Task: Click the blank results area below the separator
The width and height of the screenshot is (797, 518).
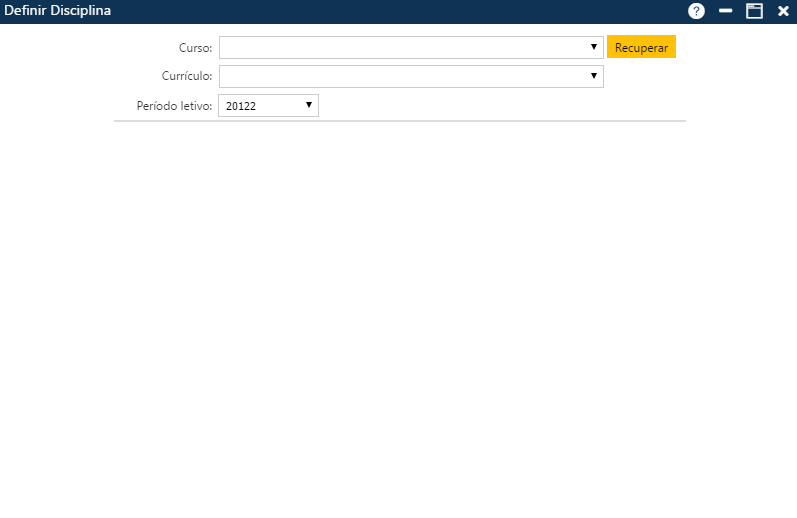Action: coord(400,320)
